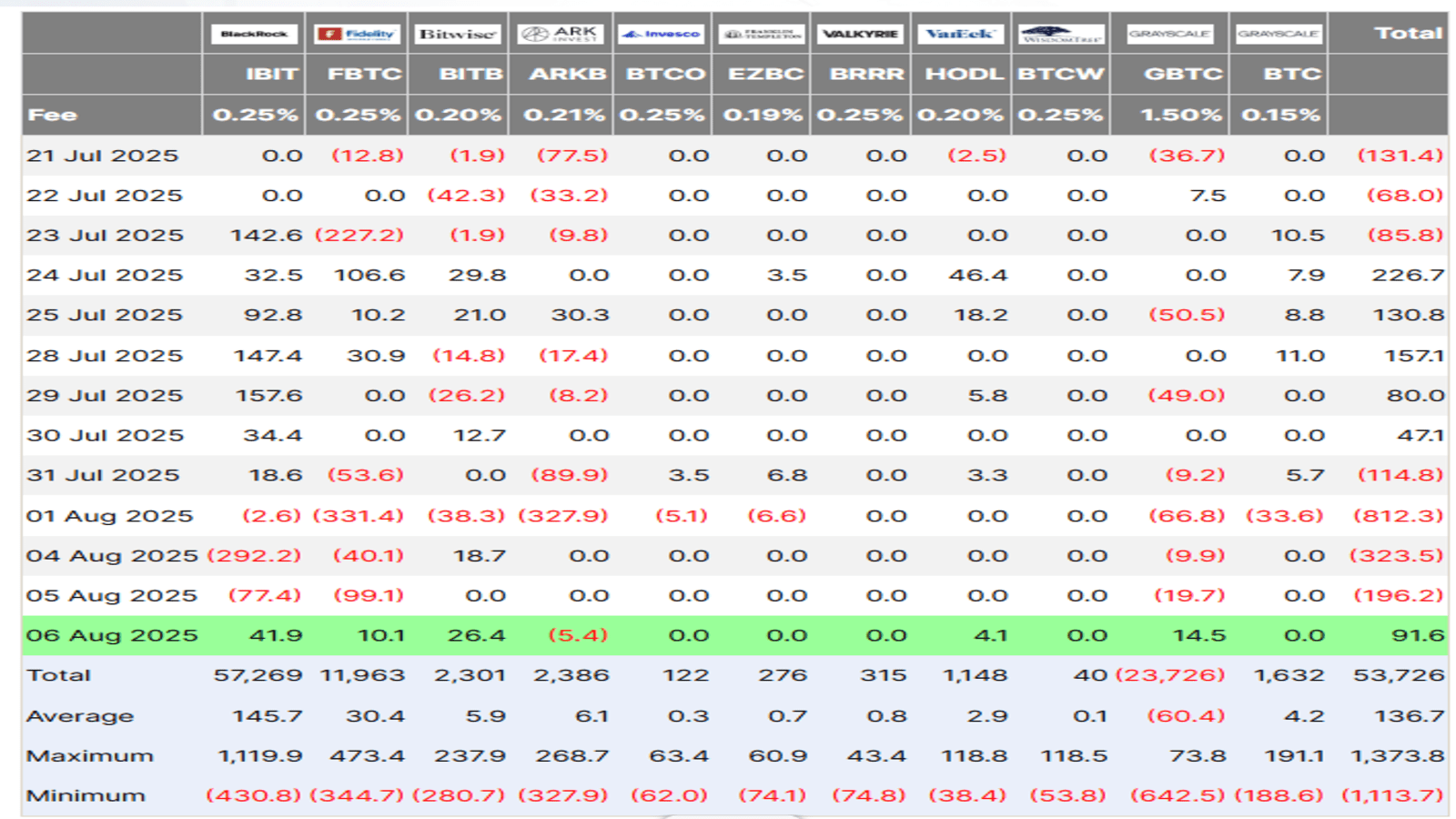The height and width of the screenshot is (819, 1456).
Task: Click the 142.6 IBIT inflow value
Action: 266,236
